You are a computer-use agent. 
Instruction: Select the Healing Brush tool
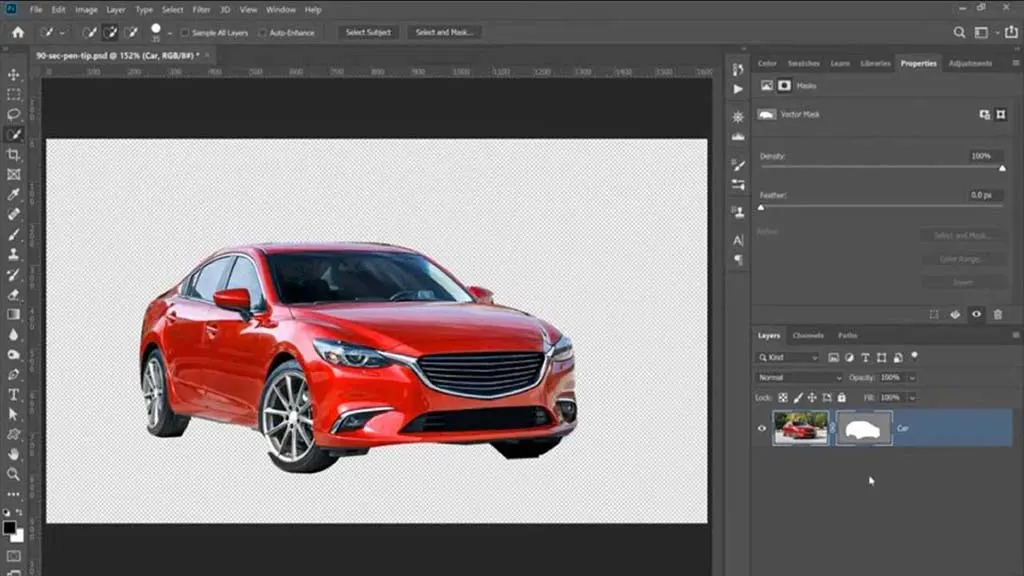click(x=13, y=214)
